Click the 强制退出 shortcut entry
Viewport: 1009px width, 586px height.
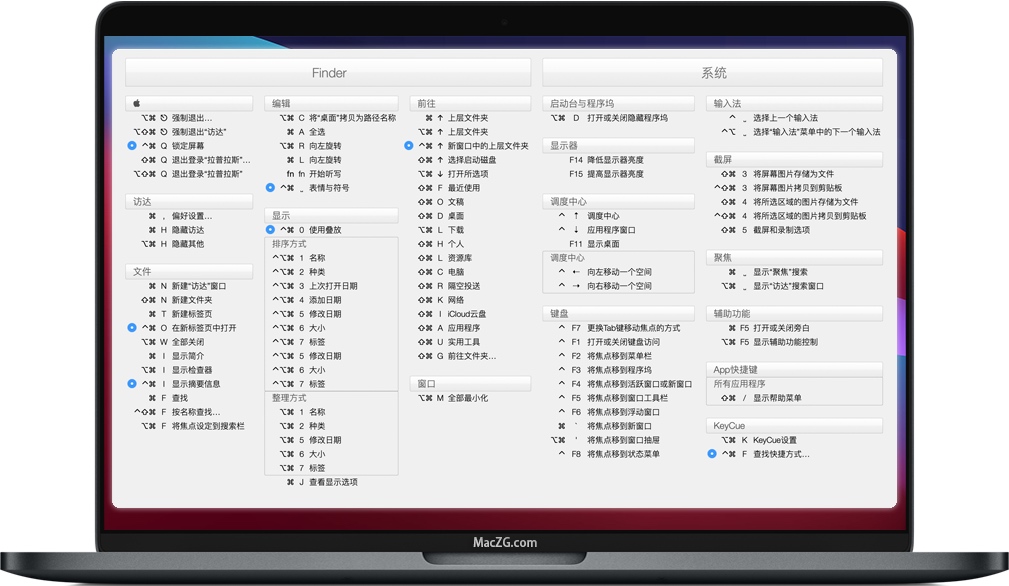(190, 117)
